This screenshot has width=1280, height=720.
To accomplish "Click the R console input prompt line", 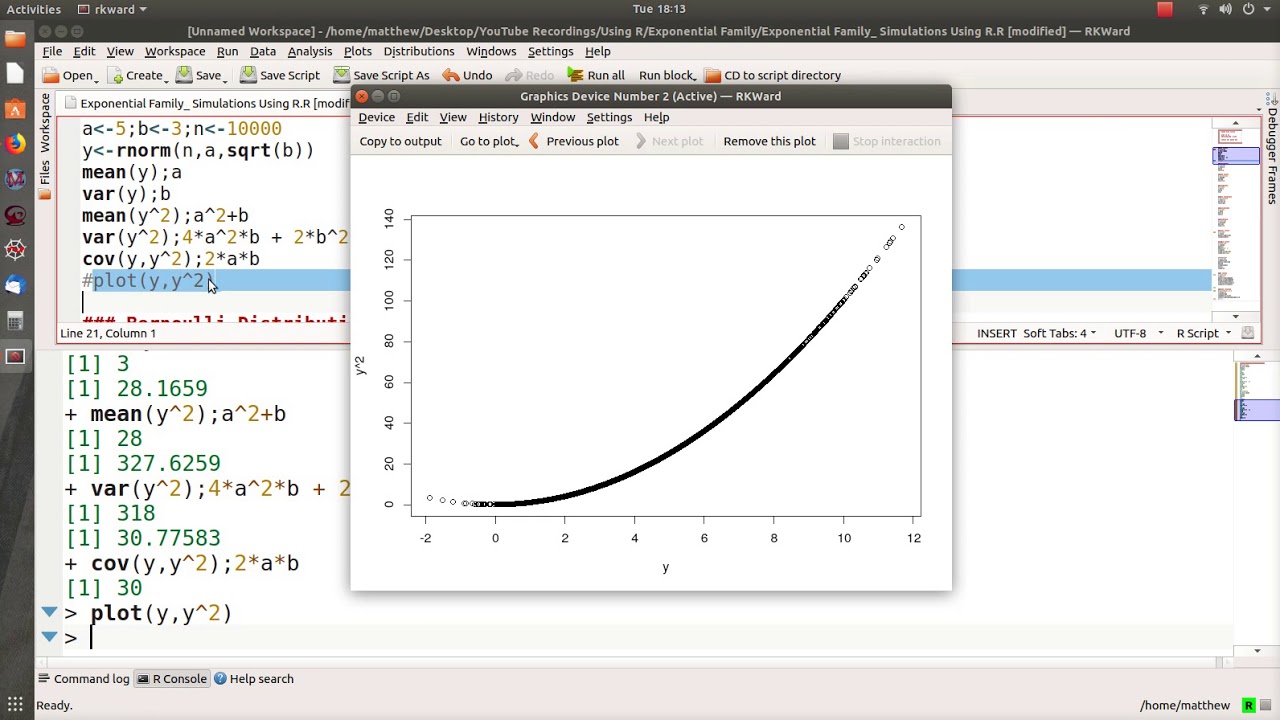I will tap(650, 637).
